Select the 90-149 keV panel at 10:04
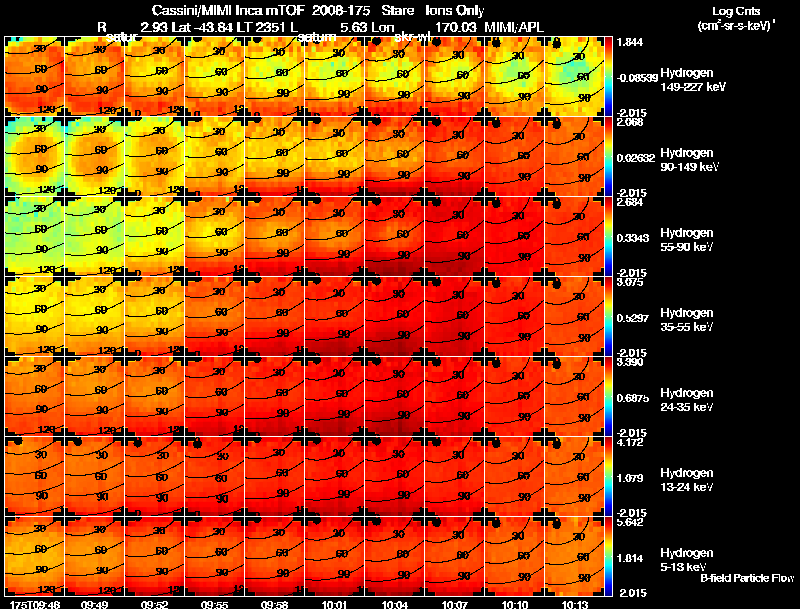This screenshot has height=609, width=800. coord(394,157)
